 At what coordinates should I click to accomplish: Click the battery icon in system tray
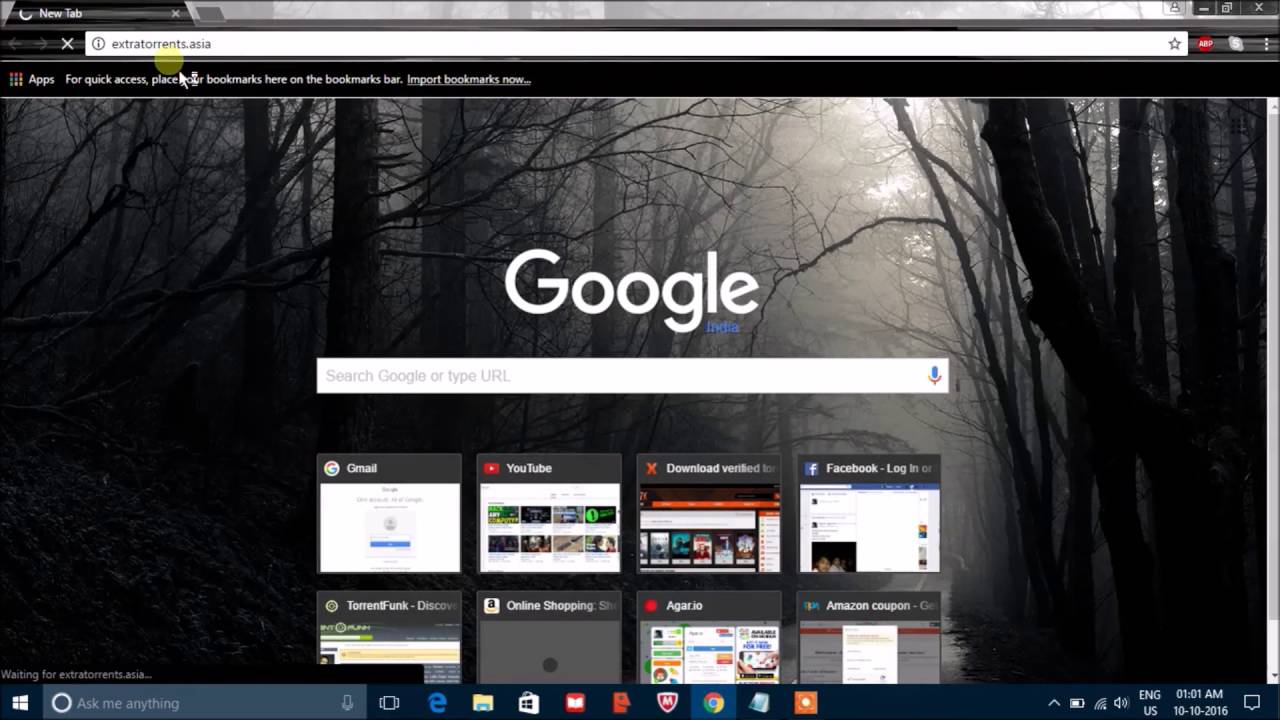[x=1077, y=703]
